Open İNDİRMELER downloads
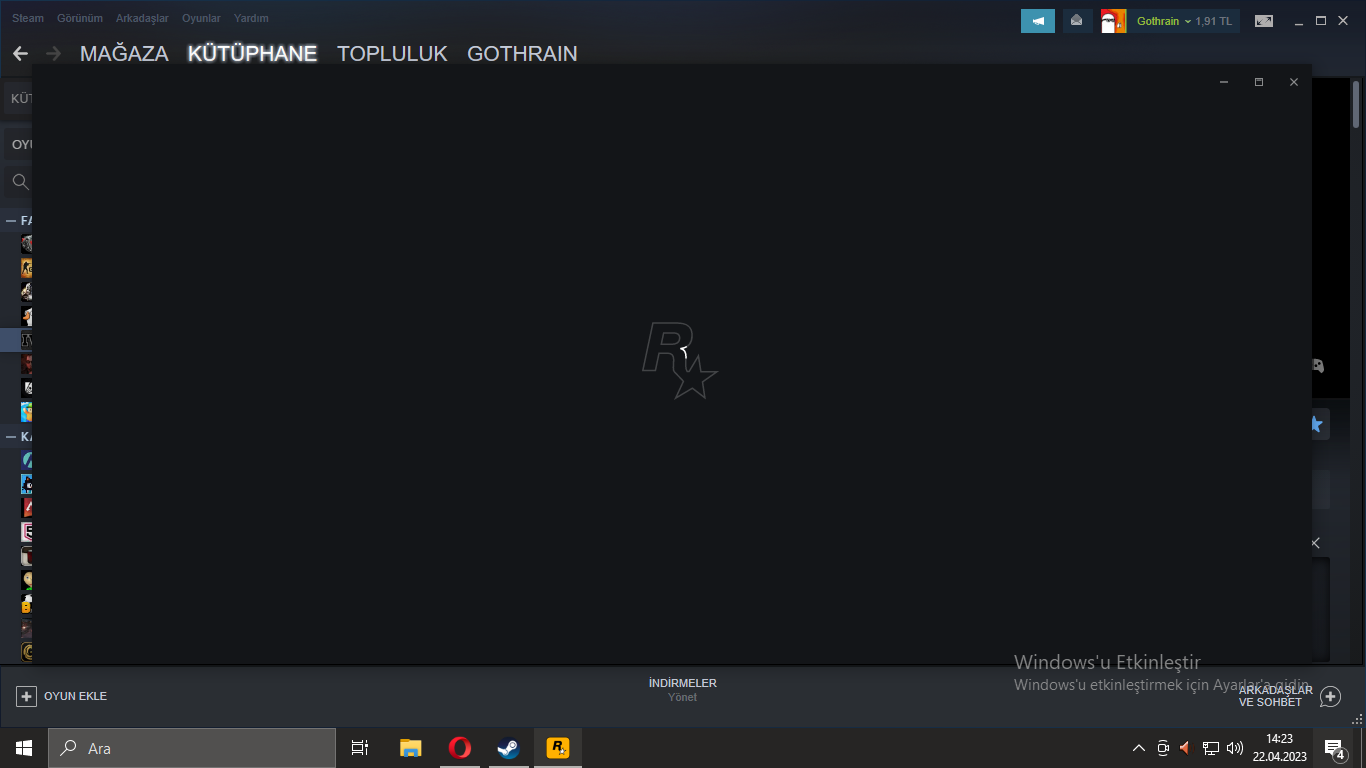This screenshot has height=768, width=1366. click(683, 683)
